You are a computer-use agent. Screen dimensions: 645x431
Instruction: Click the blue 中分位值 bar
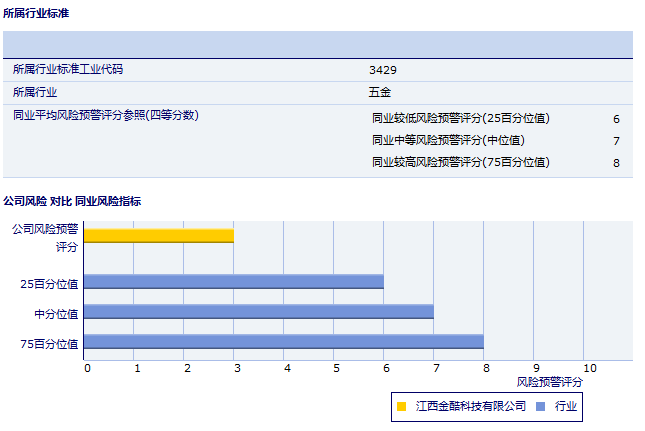pyautogui.click(x=258, y=312)
